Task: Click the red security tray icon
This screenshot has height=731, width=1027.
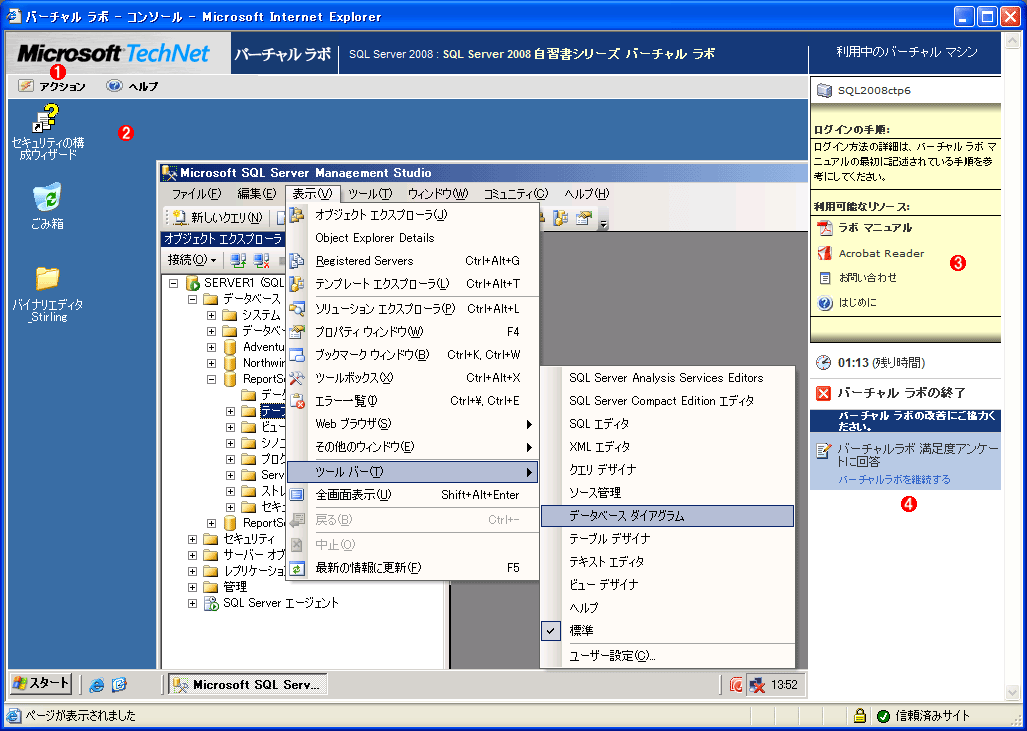Action: [736, 685]
